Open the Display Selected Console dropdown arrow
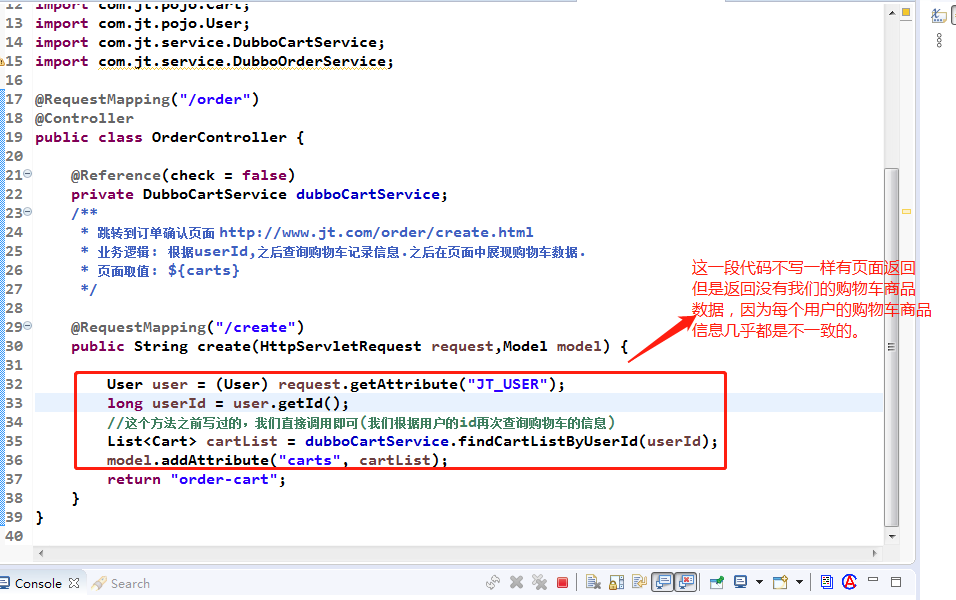Viewport: 956px width, 600px height. coord(759,582)
